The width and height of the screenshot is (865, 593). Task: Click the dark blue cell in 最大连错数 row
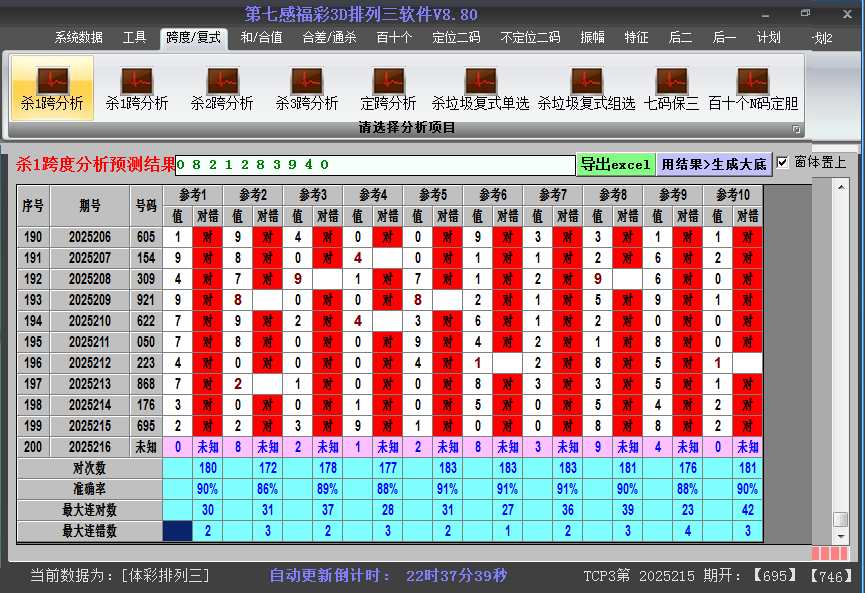click(178, 531)
